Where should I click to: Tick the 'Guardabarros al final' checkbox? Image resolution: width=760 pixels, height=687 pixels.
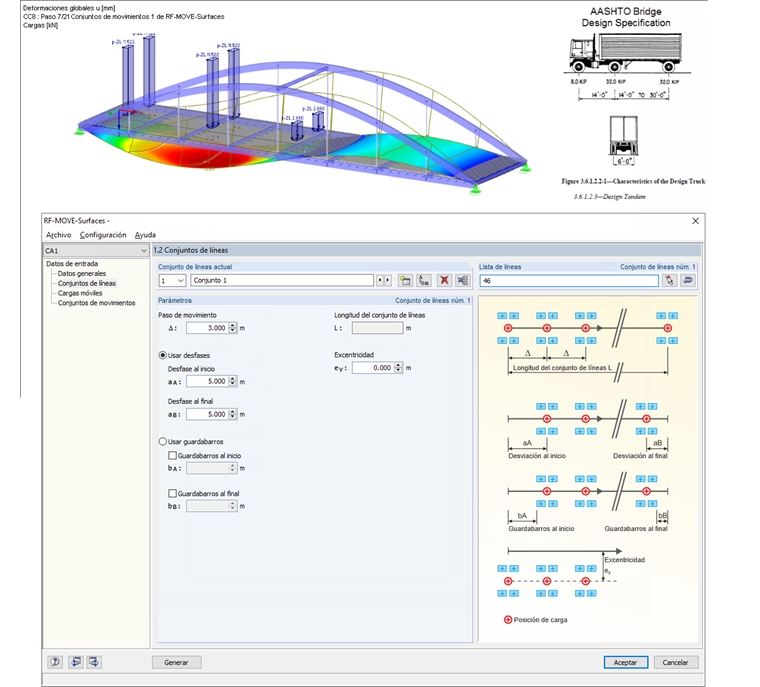coord(172,493)
